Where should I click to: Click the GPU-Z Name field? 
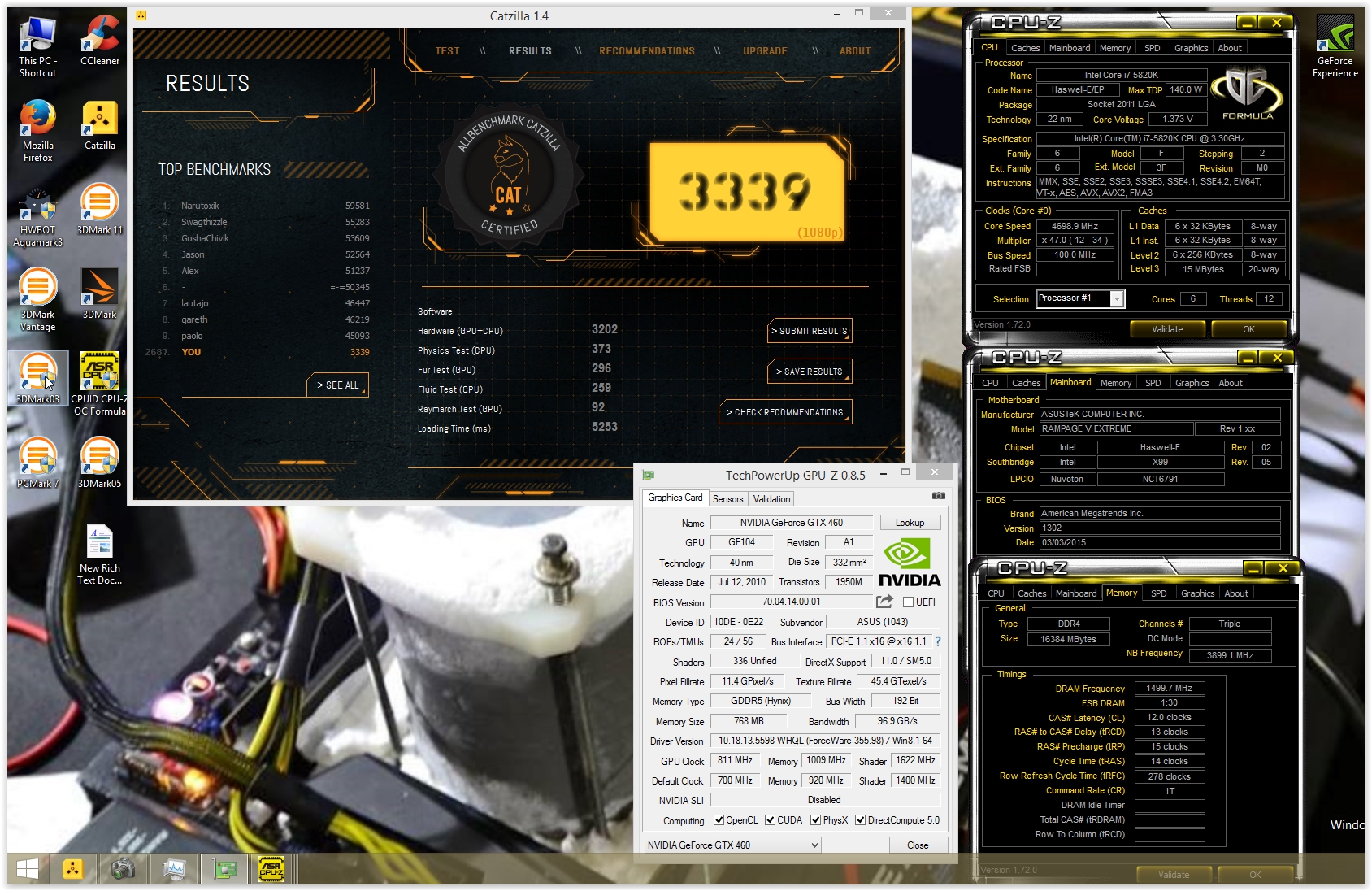point(792,523)
